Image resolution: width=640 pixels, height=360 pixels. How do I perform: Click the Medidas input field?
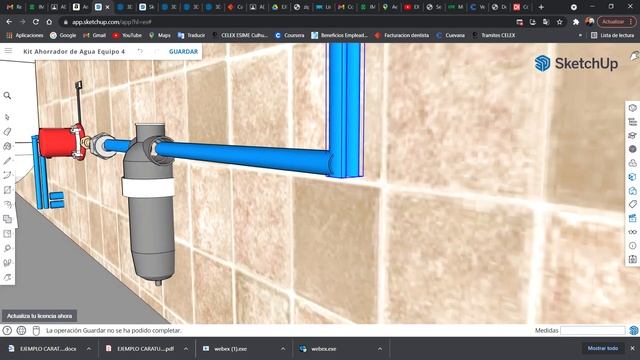(x=593, y=330)
